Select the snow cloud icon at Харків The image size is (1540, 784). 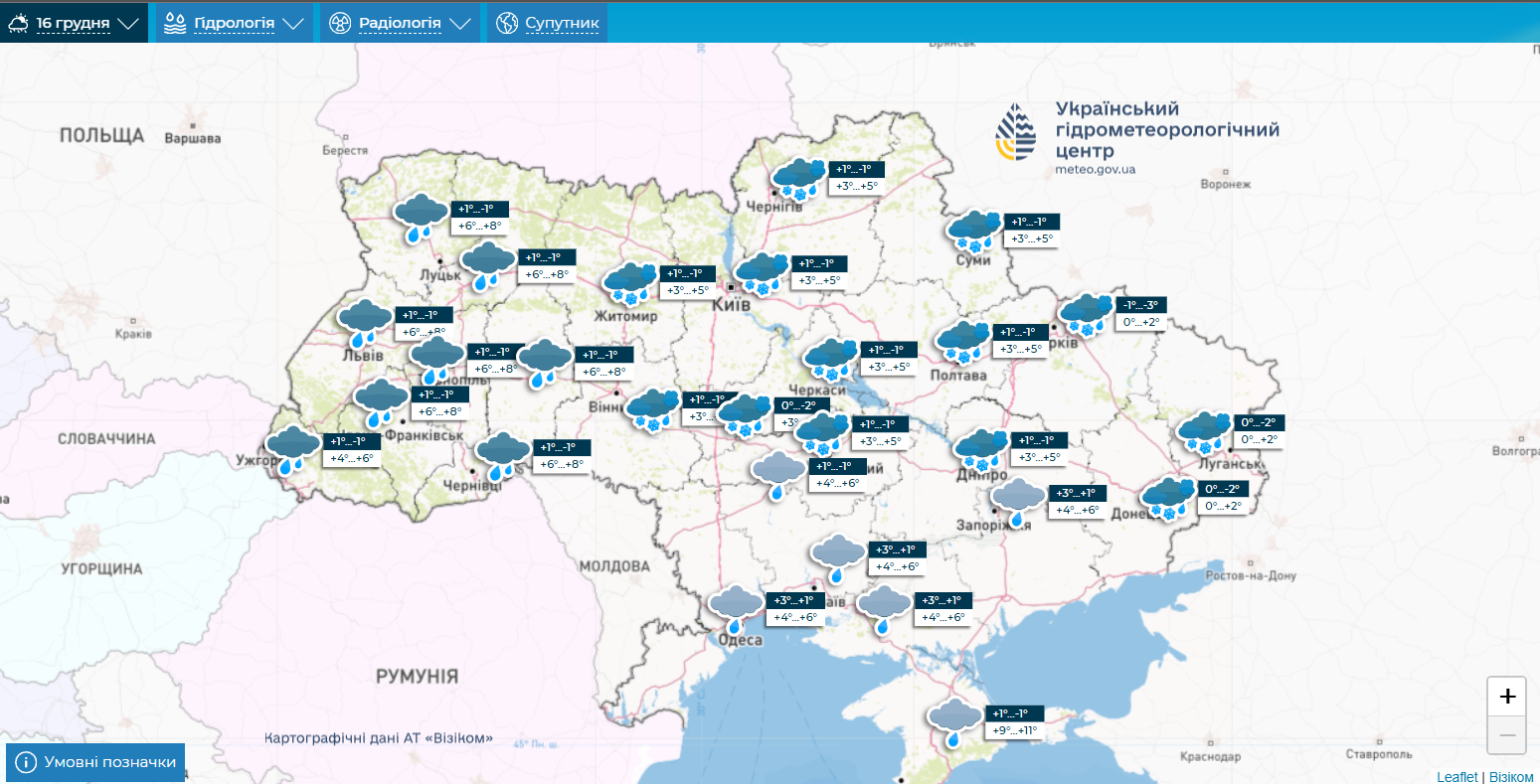pyautogui.click(x=1086, y=314)
